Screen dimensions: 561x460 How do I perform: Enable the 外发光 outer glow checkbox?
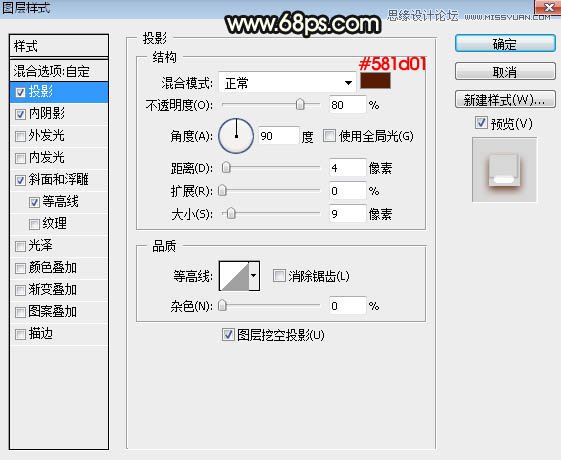coord(20,136)
